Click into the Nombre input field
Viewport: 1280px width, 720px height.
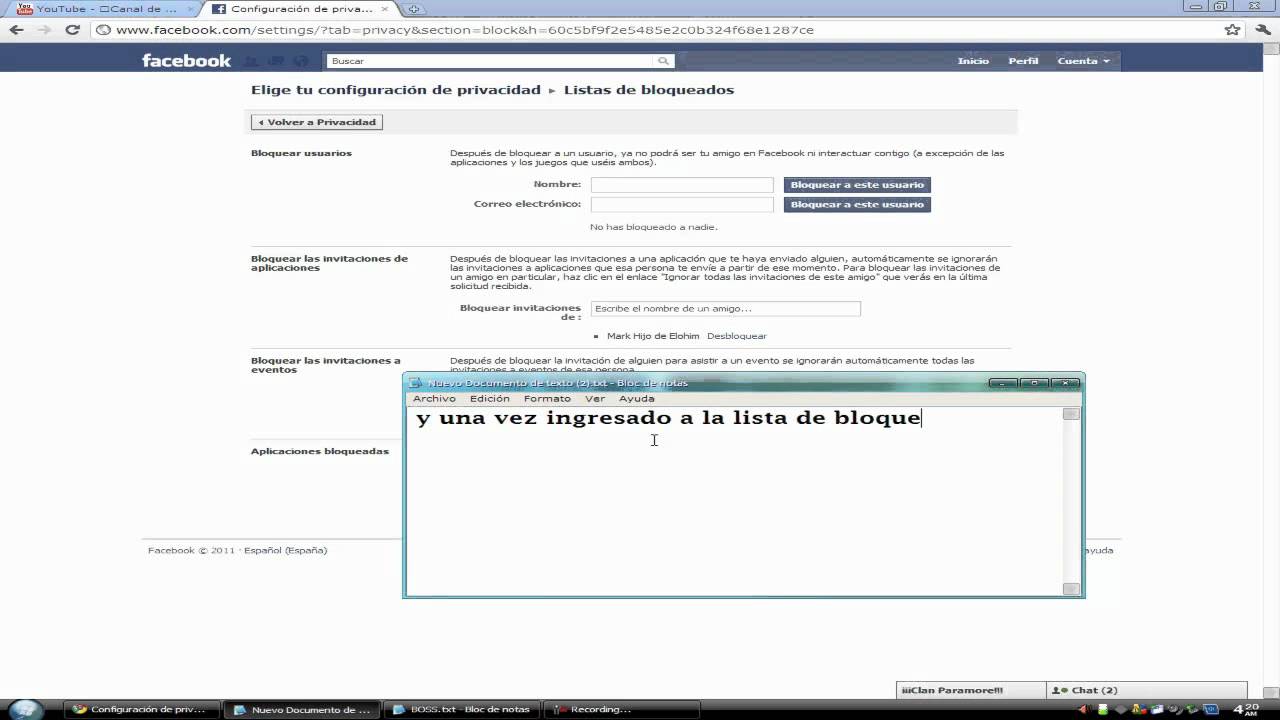pos(682,185)
